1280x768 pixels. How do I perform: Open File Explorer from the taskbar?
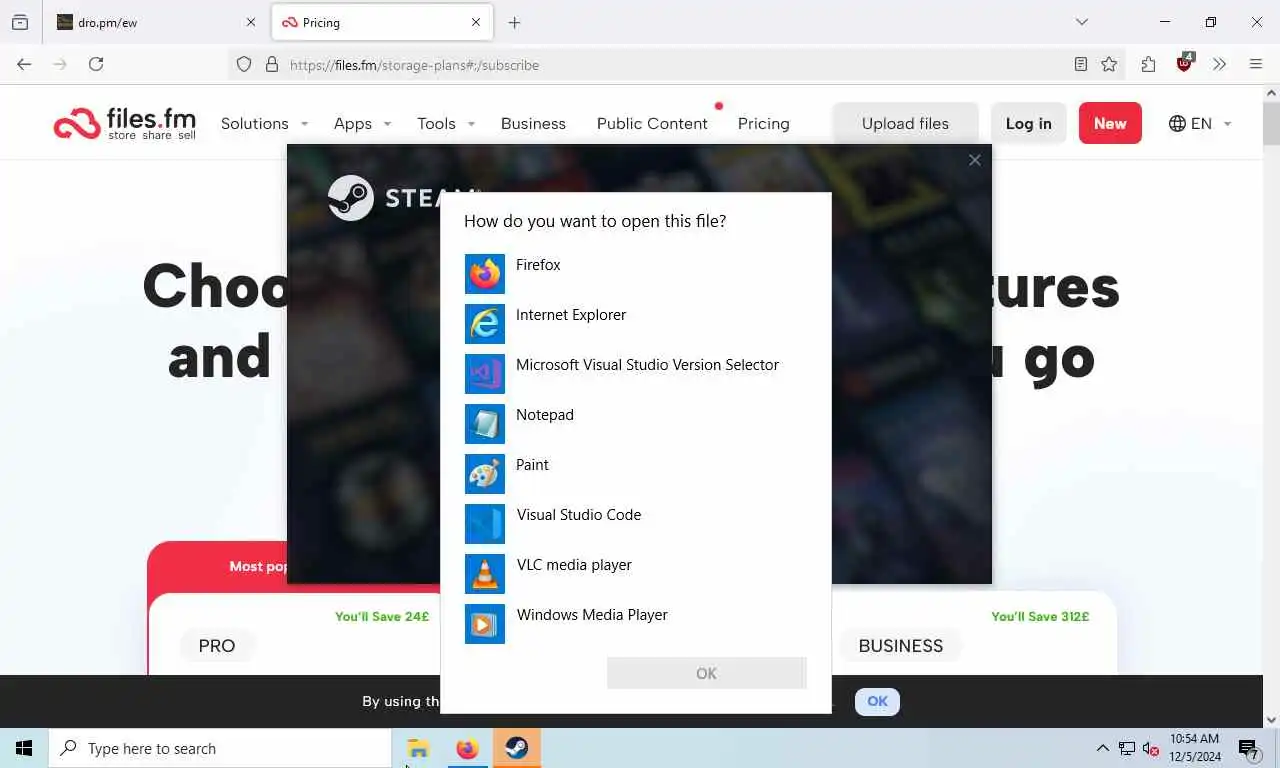(418, 748)
